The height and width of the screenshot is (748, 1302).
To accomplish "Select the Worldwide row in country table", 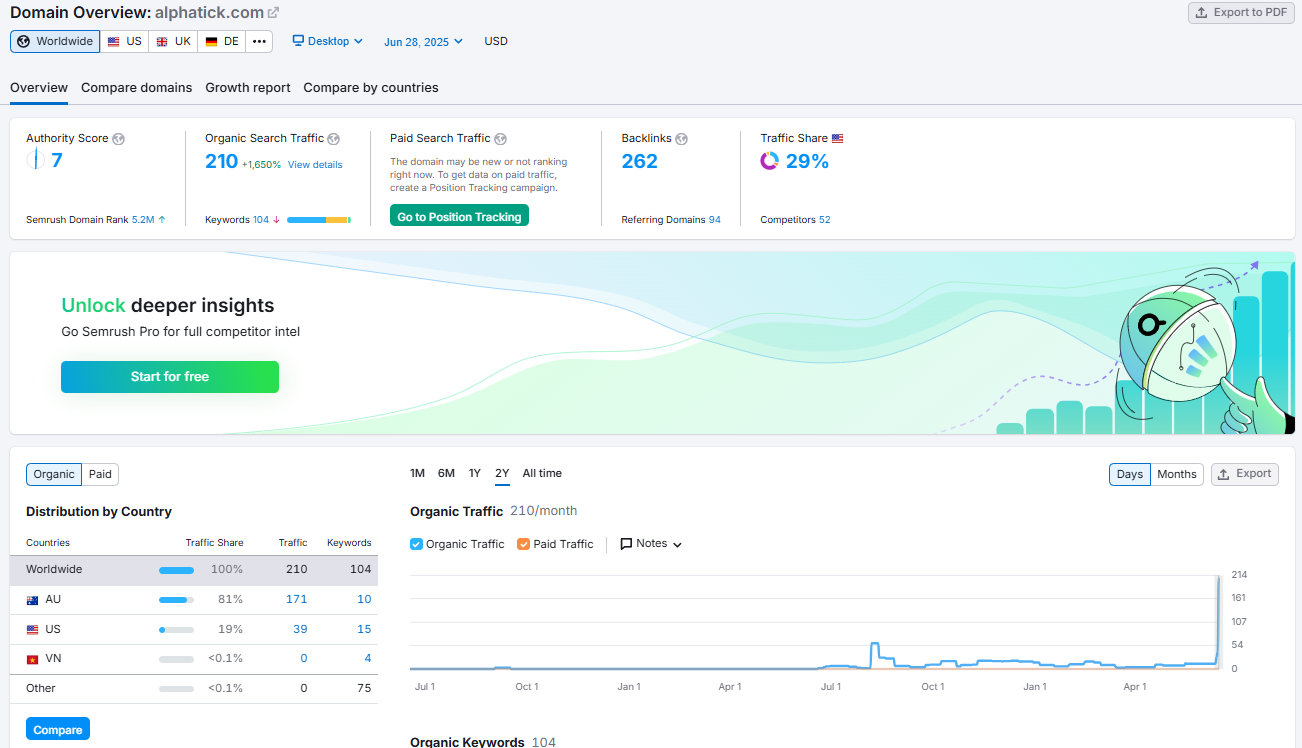I will point(194,570).
